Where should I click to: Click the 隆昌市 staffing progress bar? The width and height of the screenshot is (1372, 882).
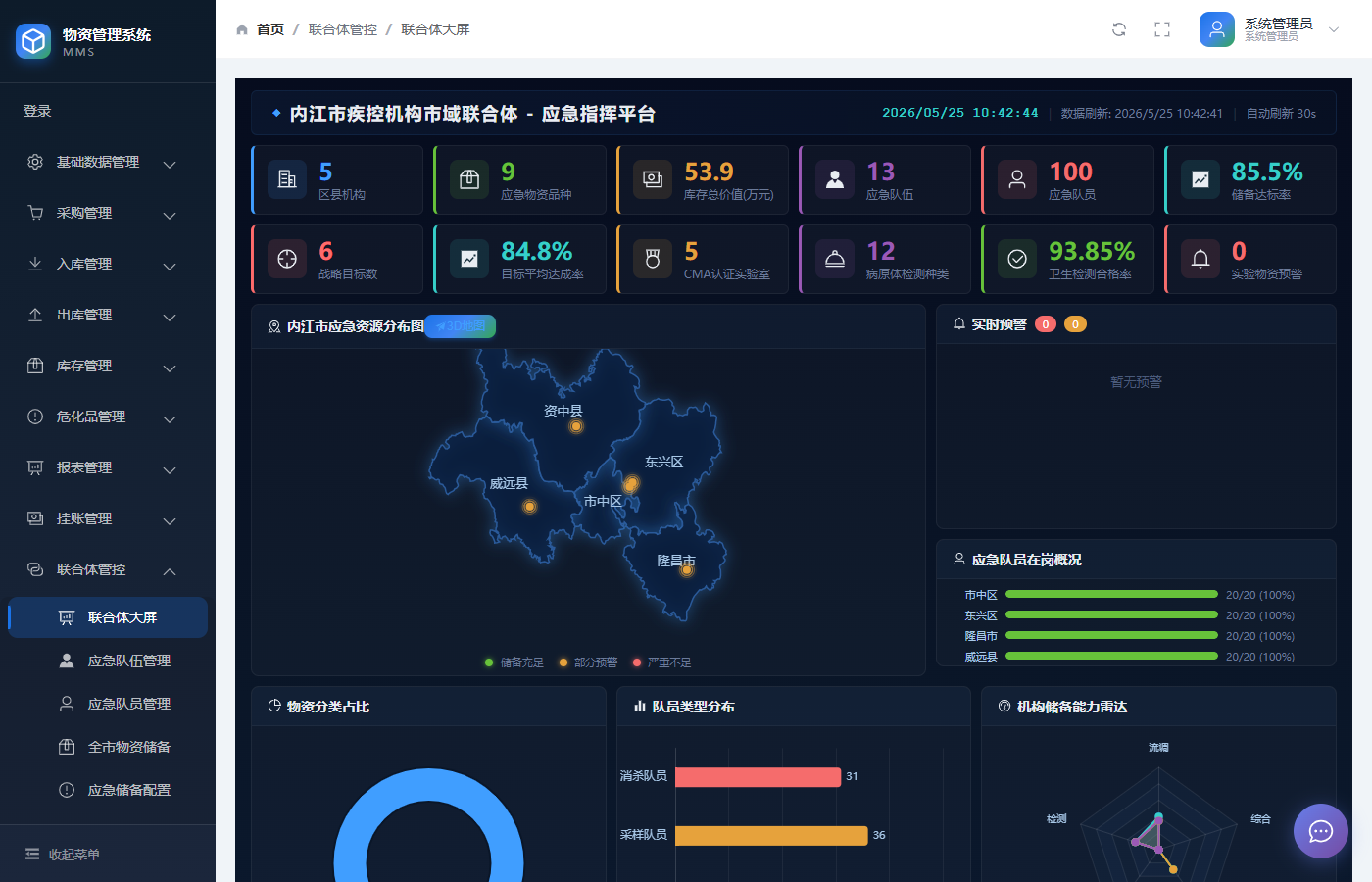[1111, 636]
